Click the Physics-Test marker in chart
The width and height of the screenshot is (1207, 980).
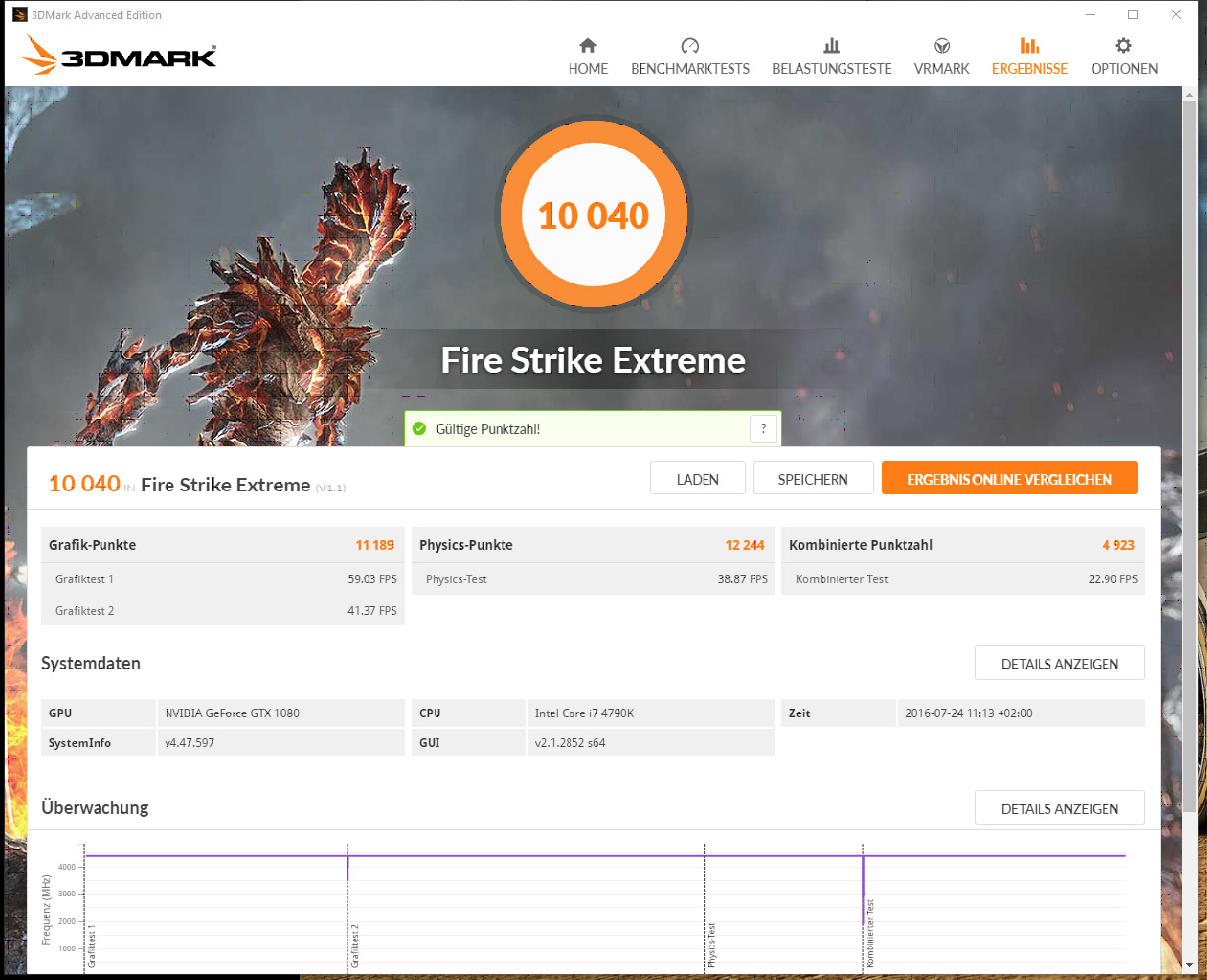(x=712, y=947)
